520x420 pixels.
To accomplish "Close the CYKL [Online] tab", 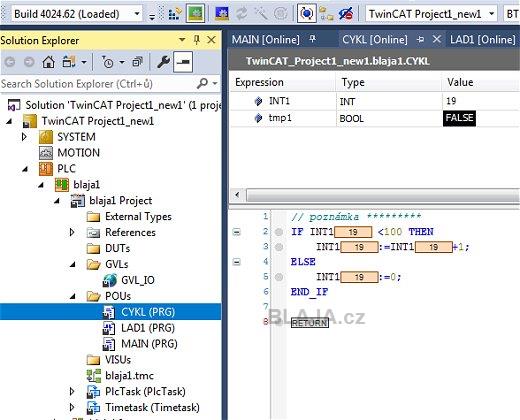I will pos(437,39).
